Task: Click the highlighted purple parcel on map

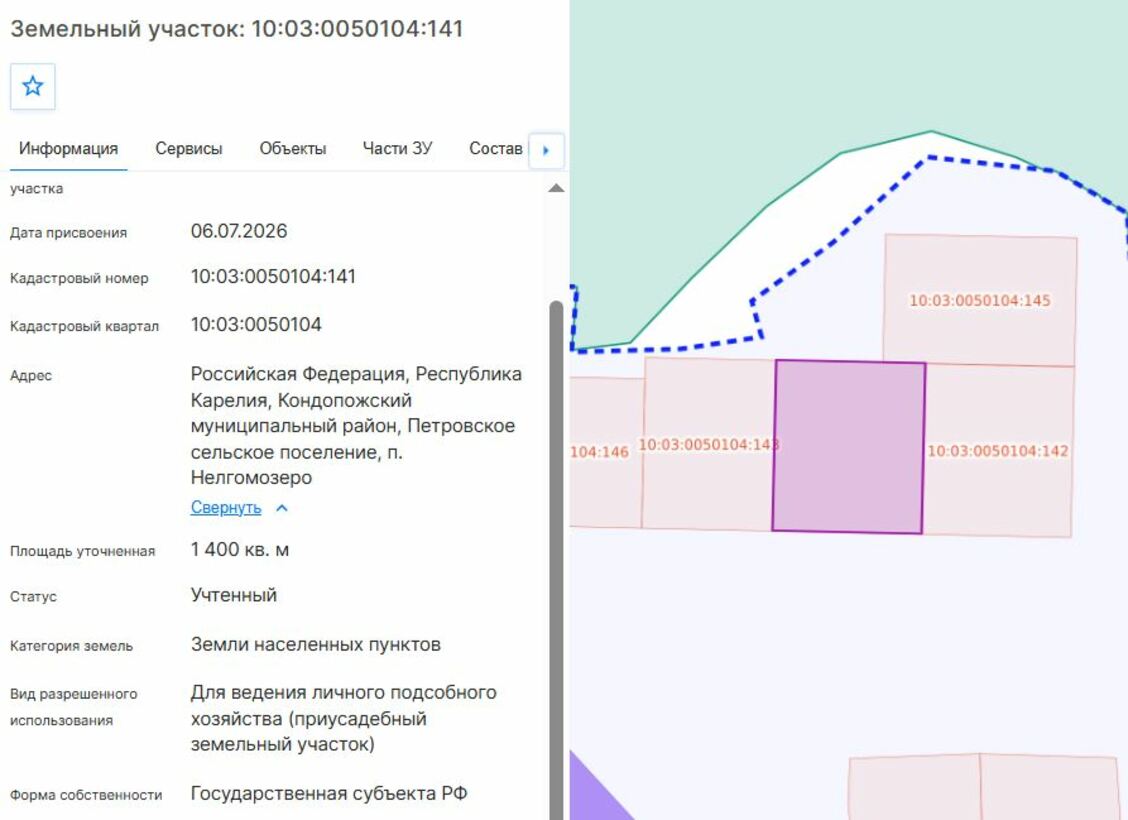Action: pyautogui.click(x=849, y=447)
